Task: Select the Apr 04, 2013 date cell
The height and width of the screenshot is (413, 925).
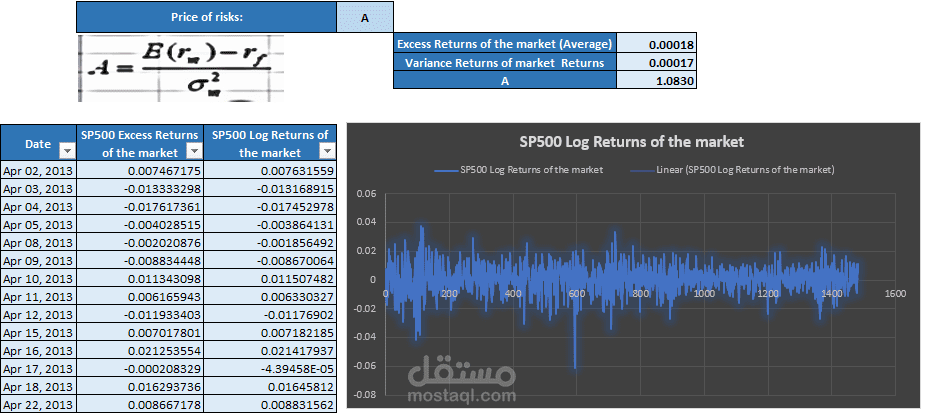Action: [38, 207]
